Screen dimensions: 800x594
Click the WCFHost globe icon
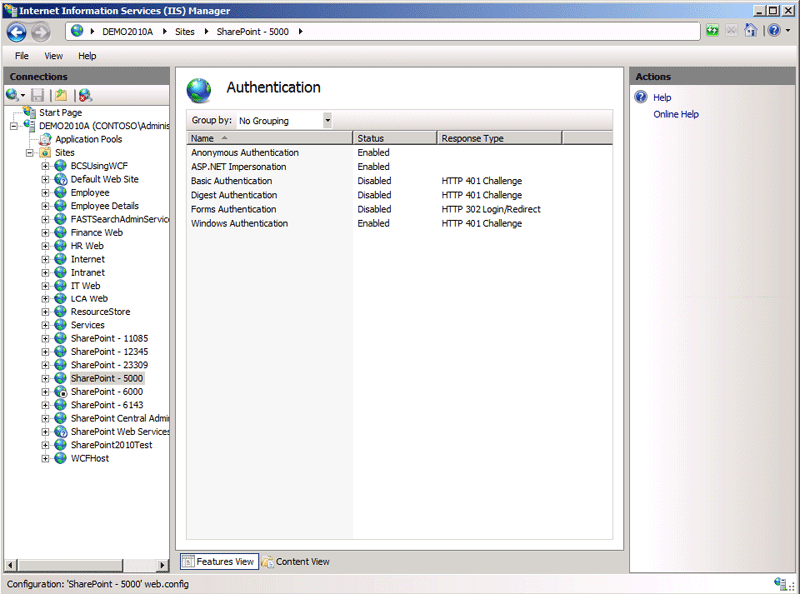pos(60,458)
